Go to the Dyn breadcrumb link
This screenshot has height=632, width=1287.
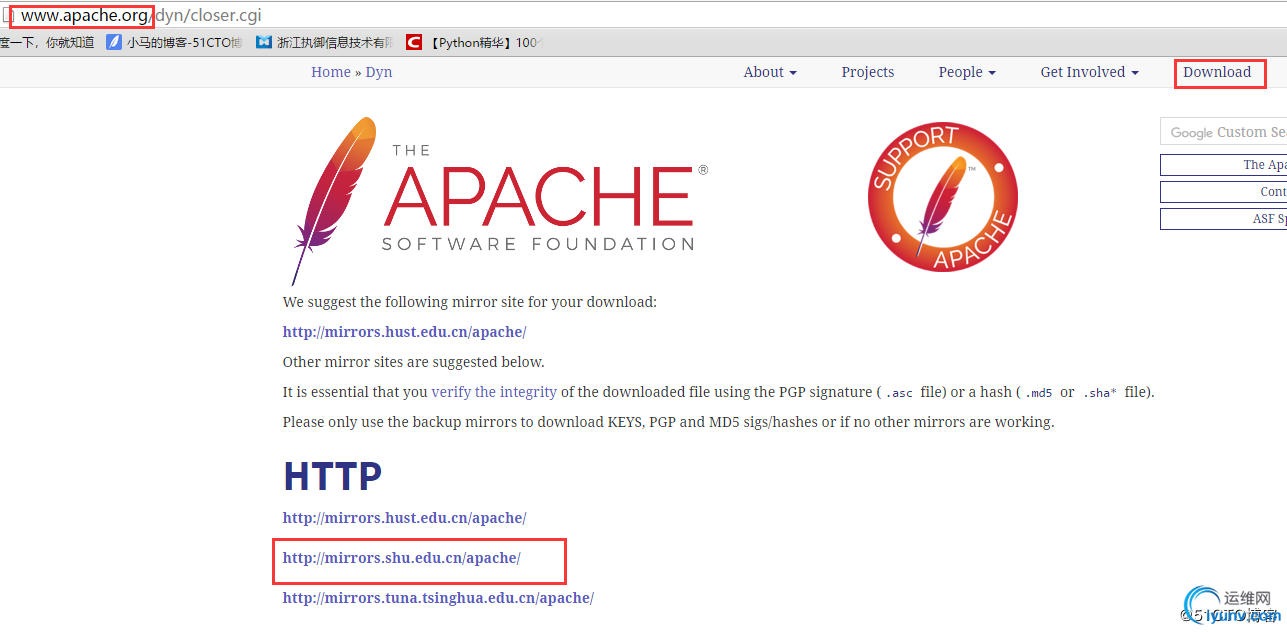[x=379, y=72]
